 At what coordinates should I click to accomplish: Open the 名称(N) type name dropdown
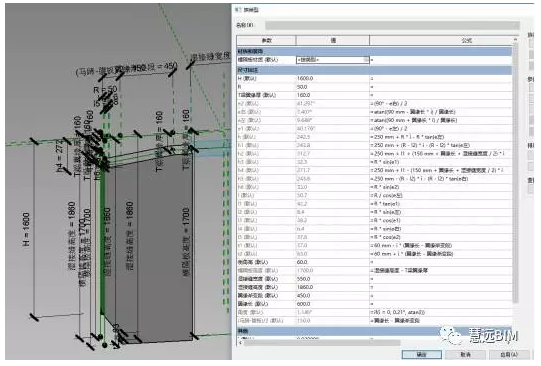[392, 25]
